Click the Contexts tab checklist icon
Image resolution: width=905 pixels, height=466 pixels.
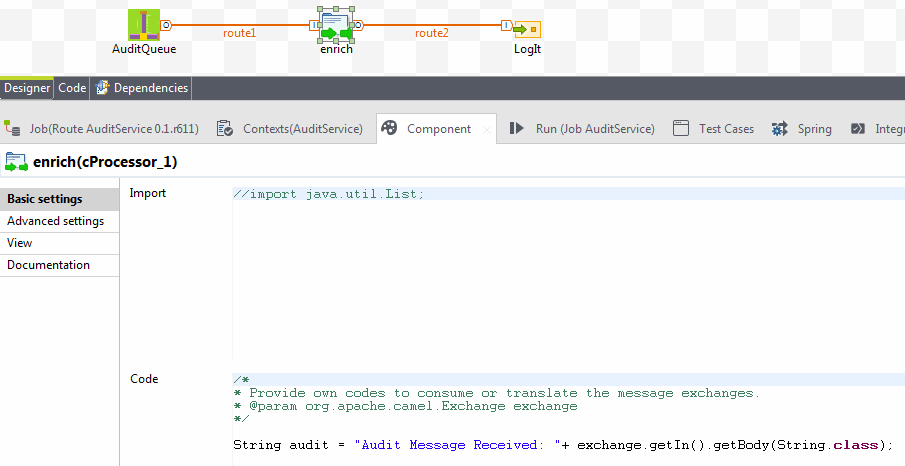coord(225,128)
